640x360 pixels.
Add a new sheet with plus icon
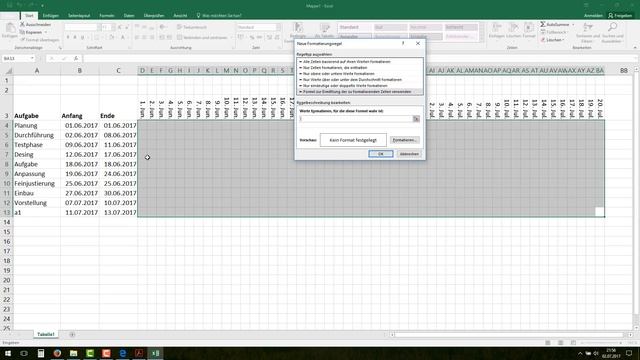[72, 334]
